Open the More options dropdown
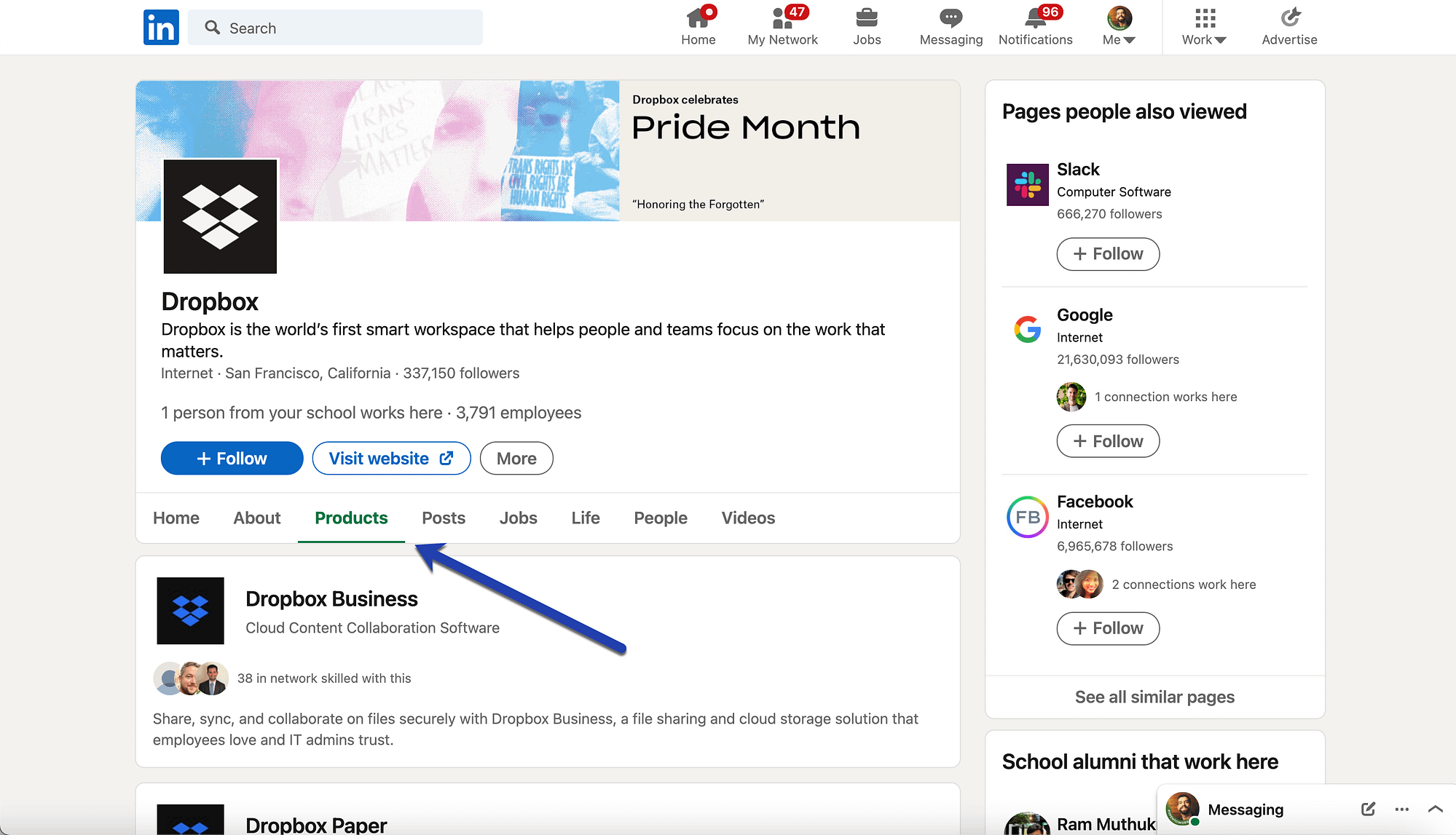The width and height of the screenshot is (1456, 835). [516, 459]
